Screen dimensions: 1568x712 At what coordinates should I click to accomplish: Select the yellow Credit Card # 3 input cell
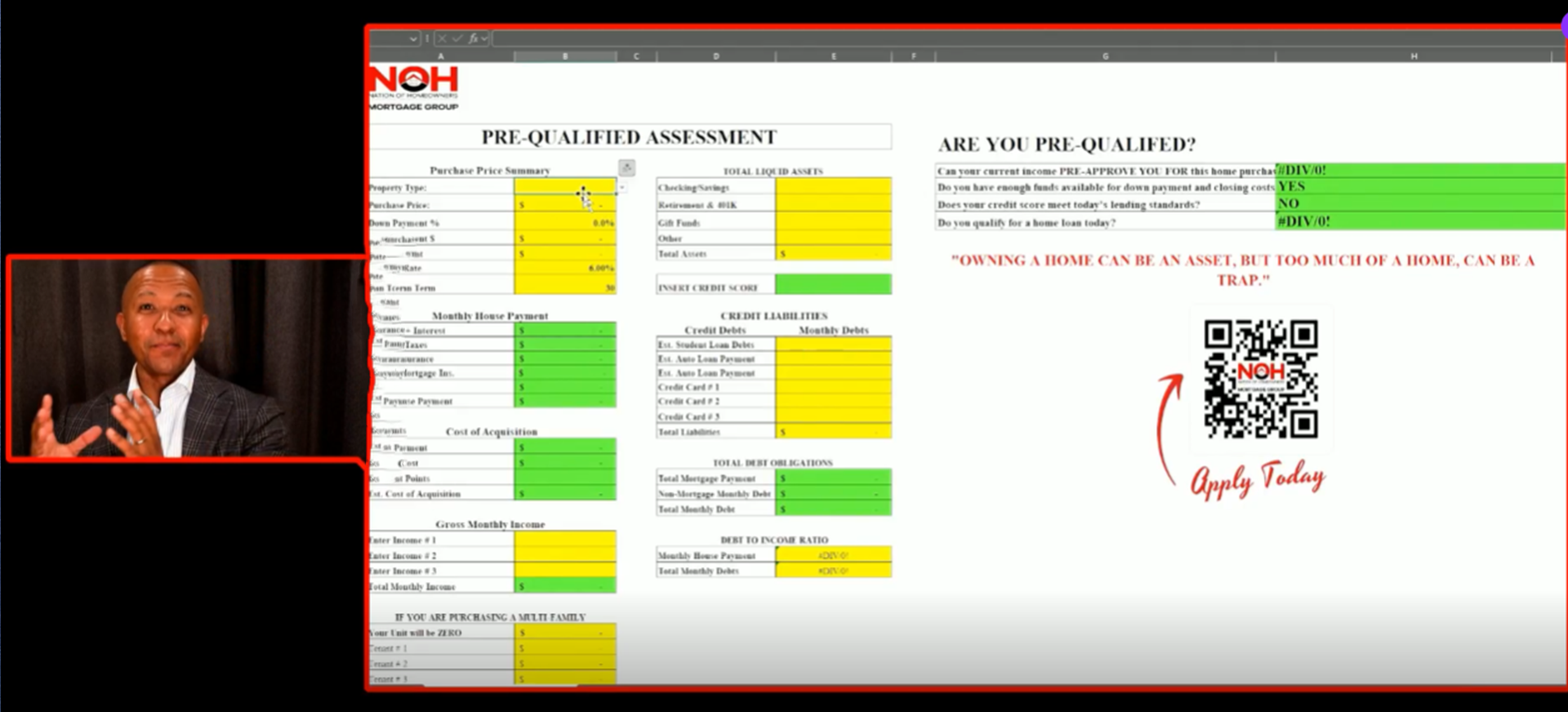point(834,416)
